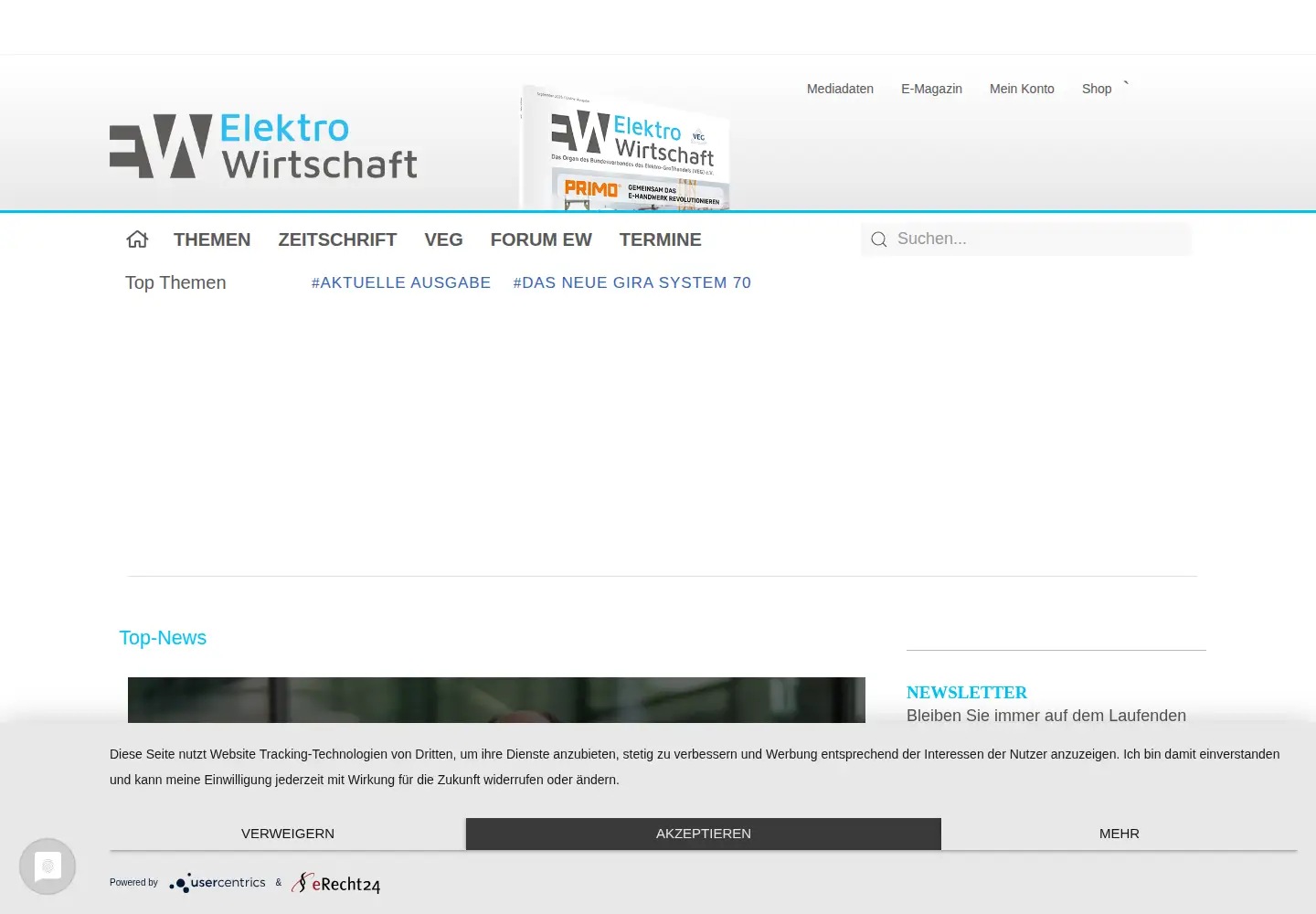The image size is (1316, 914).
Task: Go to Mein Konto
Action: coord(1022,89)
